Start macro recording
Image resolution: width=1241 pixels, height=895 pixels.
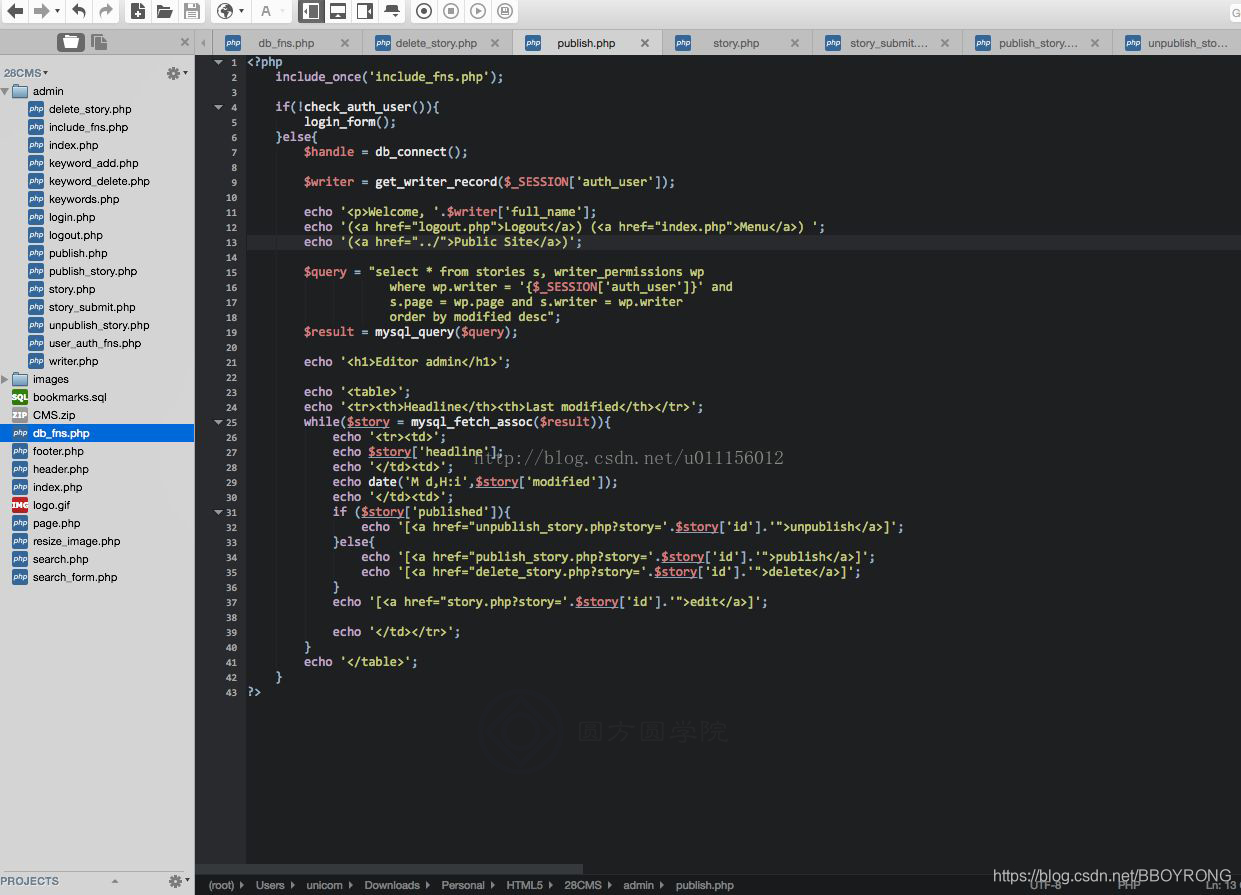(424, 11)
